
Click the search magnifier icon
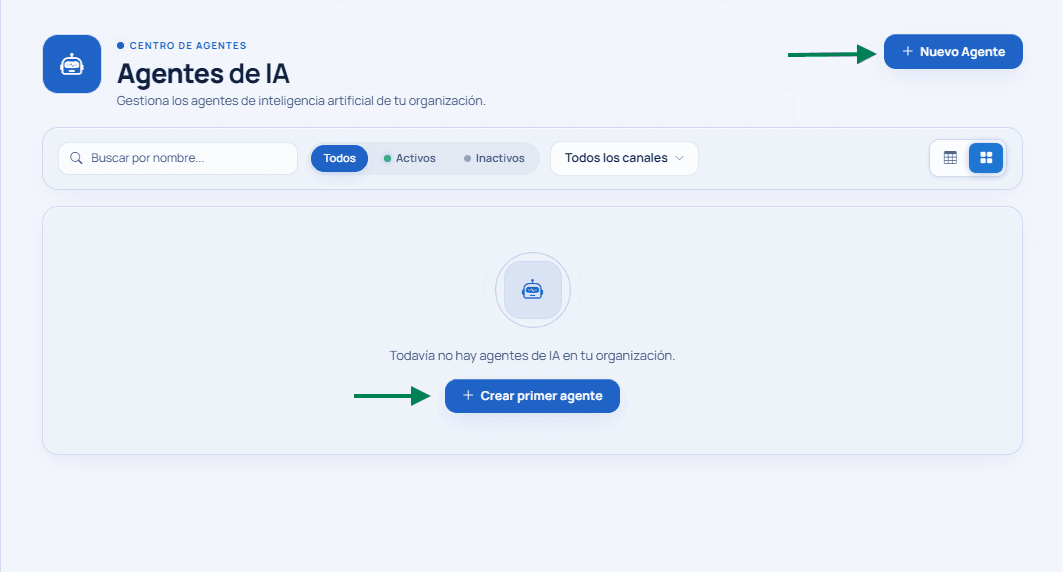(x=77, y=158)
